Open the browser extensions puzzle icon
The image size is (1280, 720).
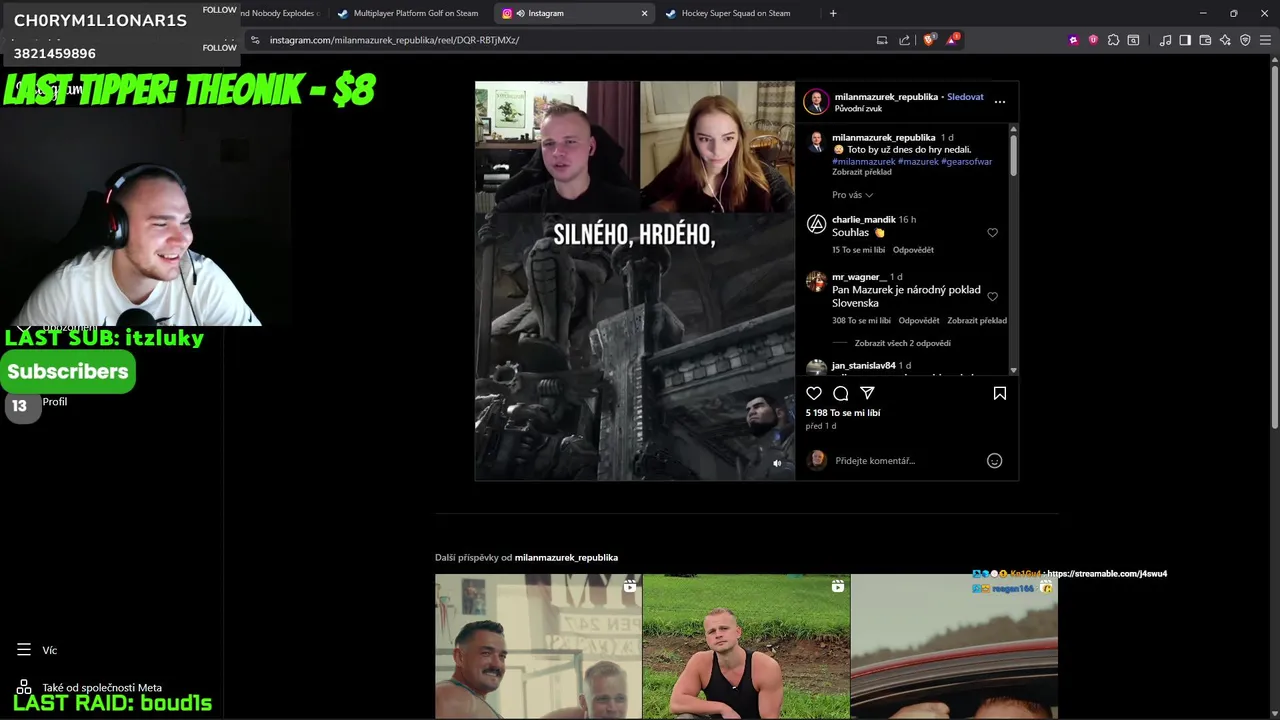pos(1113,40)
